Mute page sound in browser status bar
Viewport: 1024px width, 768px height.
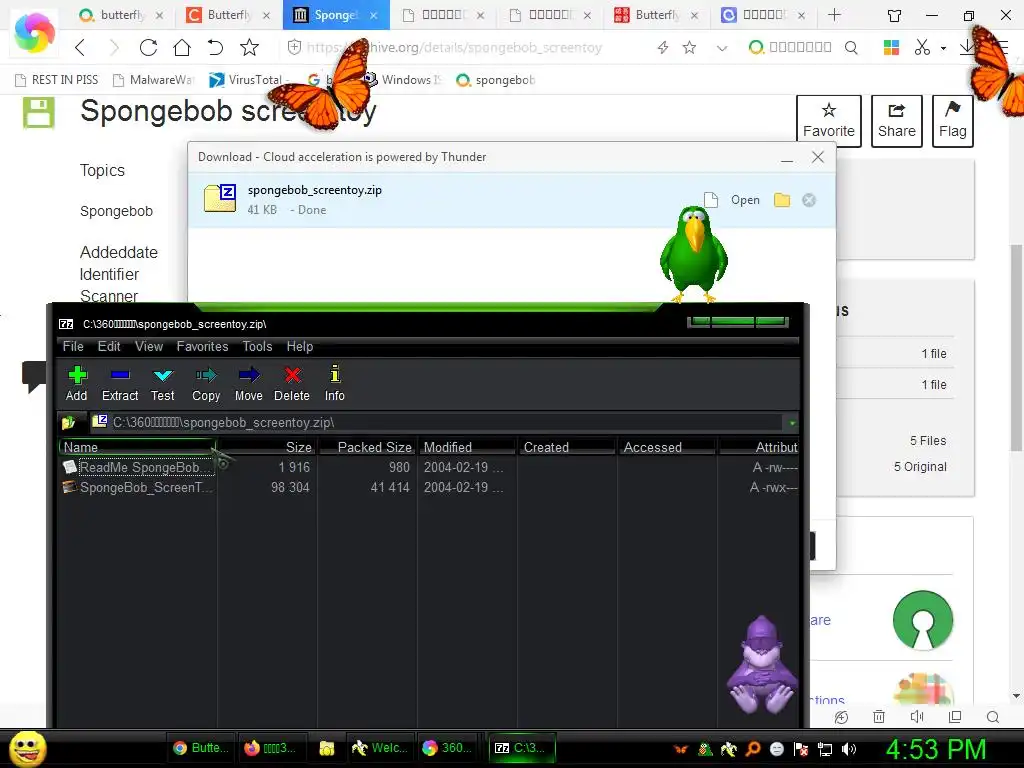[x=917, y=716]
